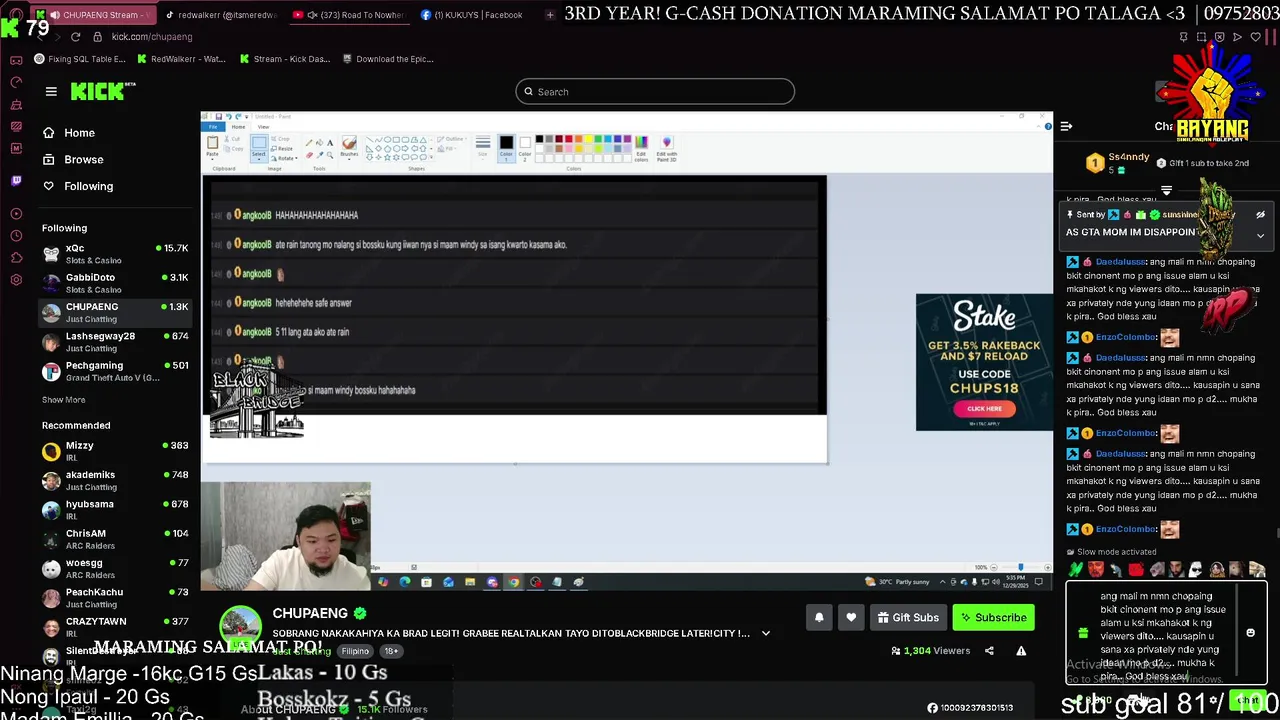Open the Pechgaming channel

(x=115, y=371)
